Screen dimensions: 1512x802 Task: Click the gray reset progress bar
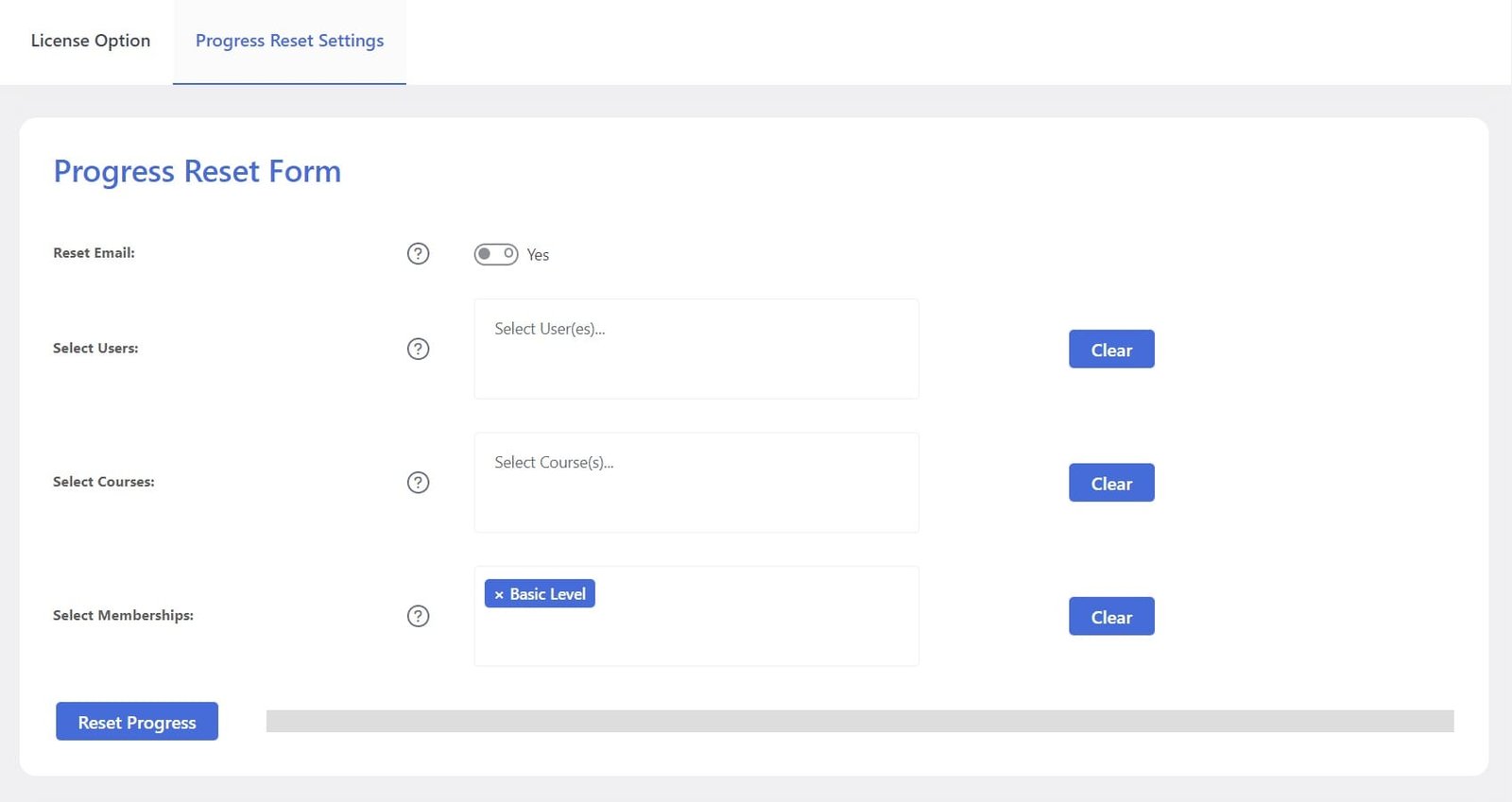pos(860,721)
